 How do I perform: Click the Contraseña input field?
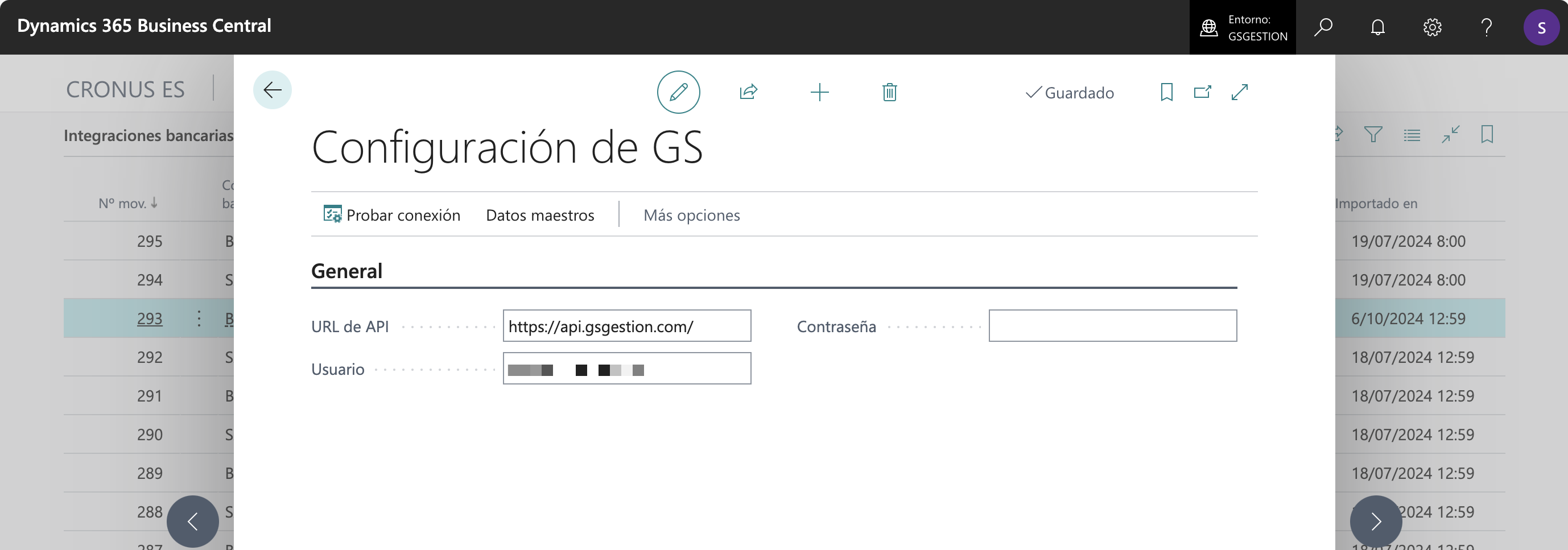1113,326
